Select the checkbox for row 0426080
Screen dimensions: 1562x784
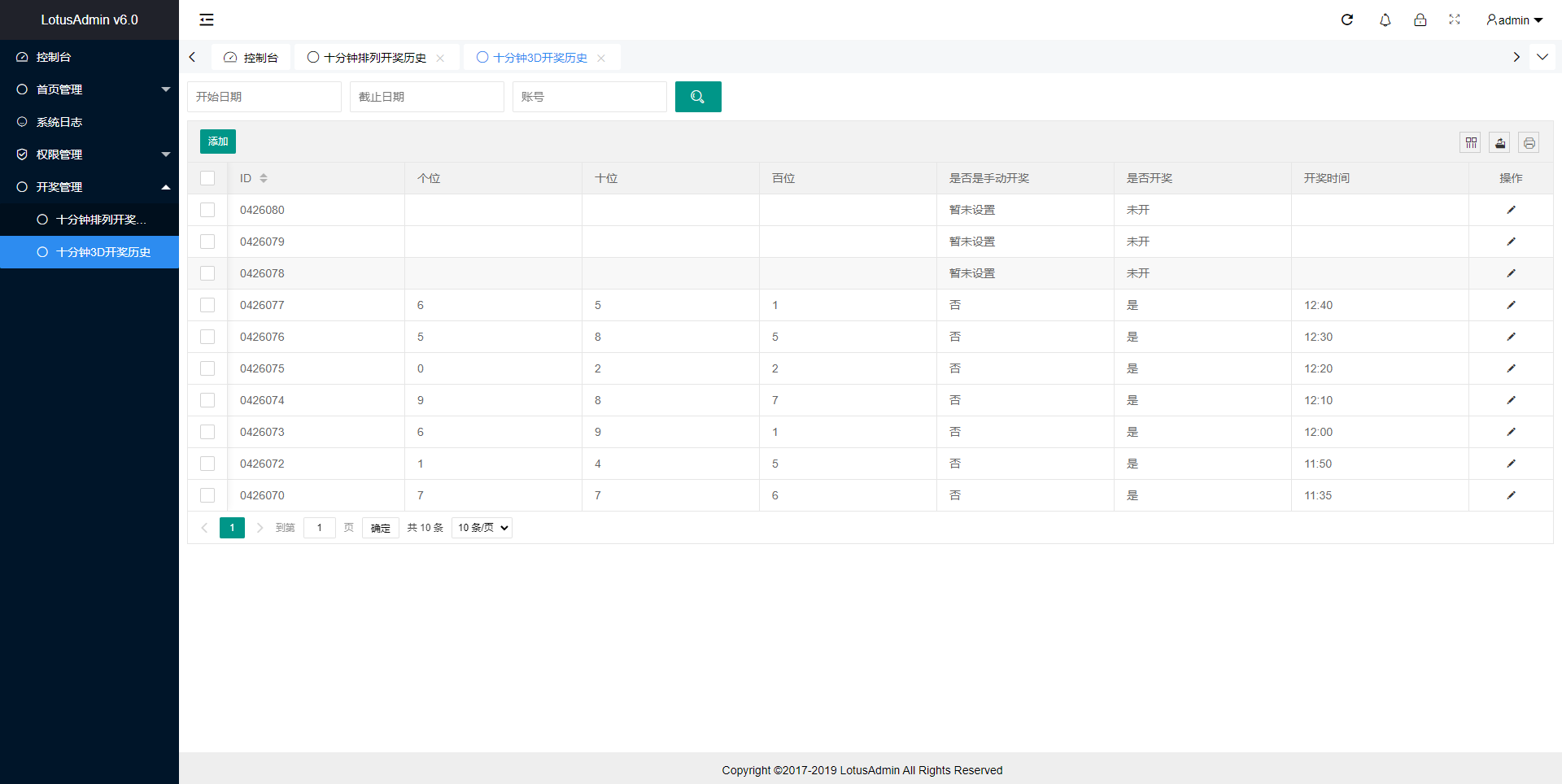[x=207, y=210]
